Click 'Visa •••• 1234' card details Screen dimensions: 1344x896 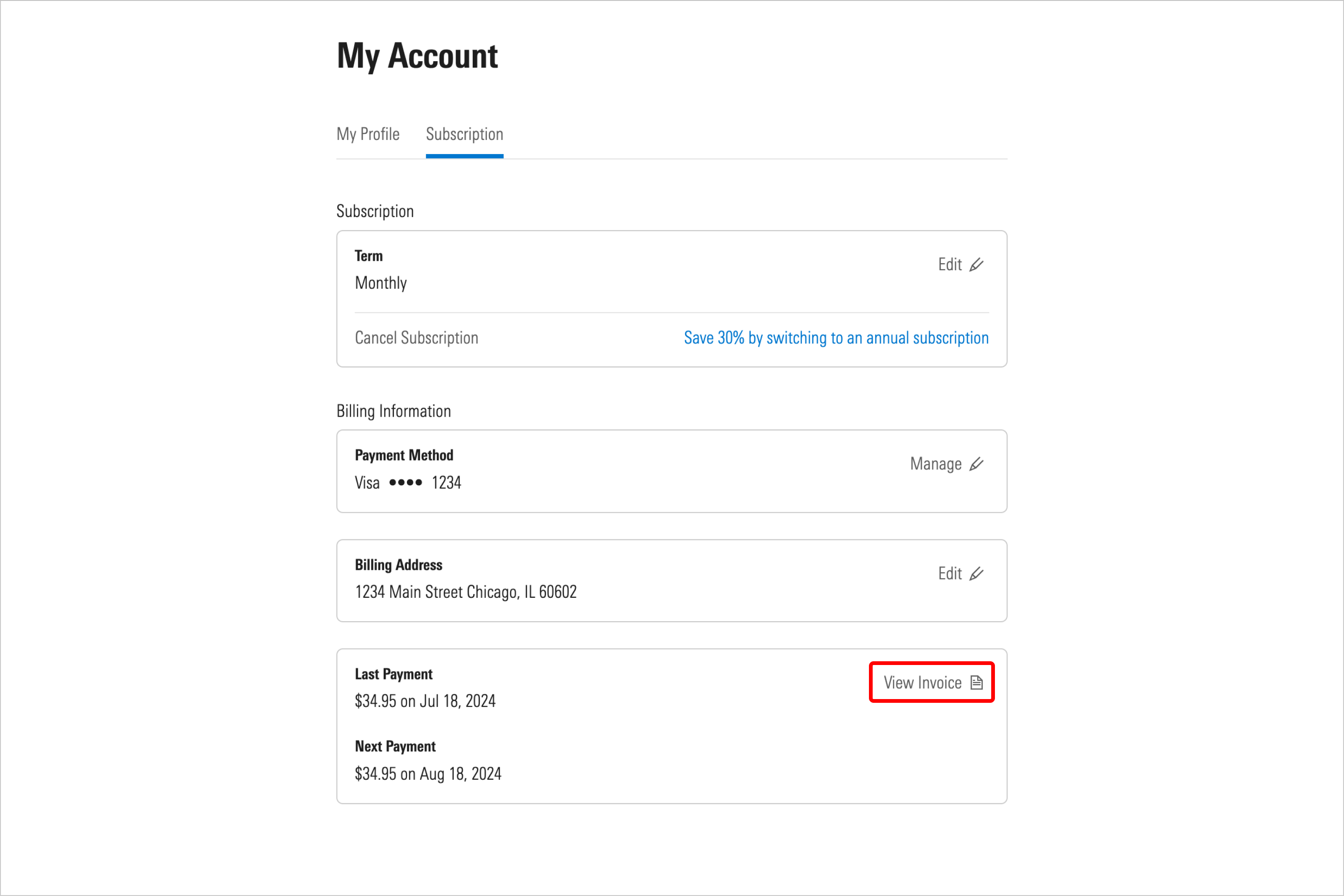pyautogui.click(x=408, y=483)
